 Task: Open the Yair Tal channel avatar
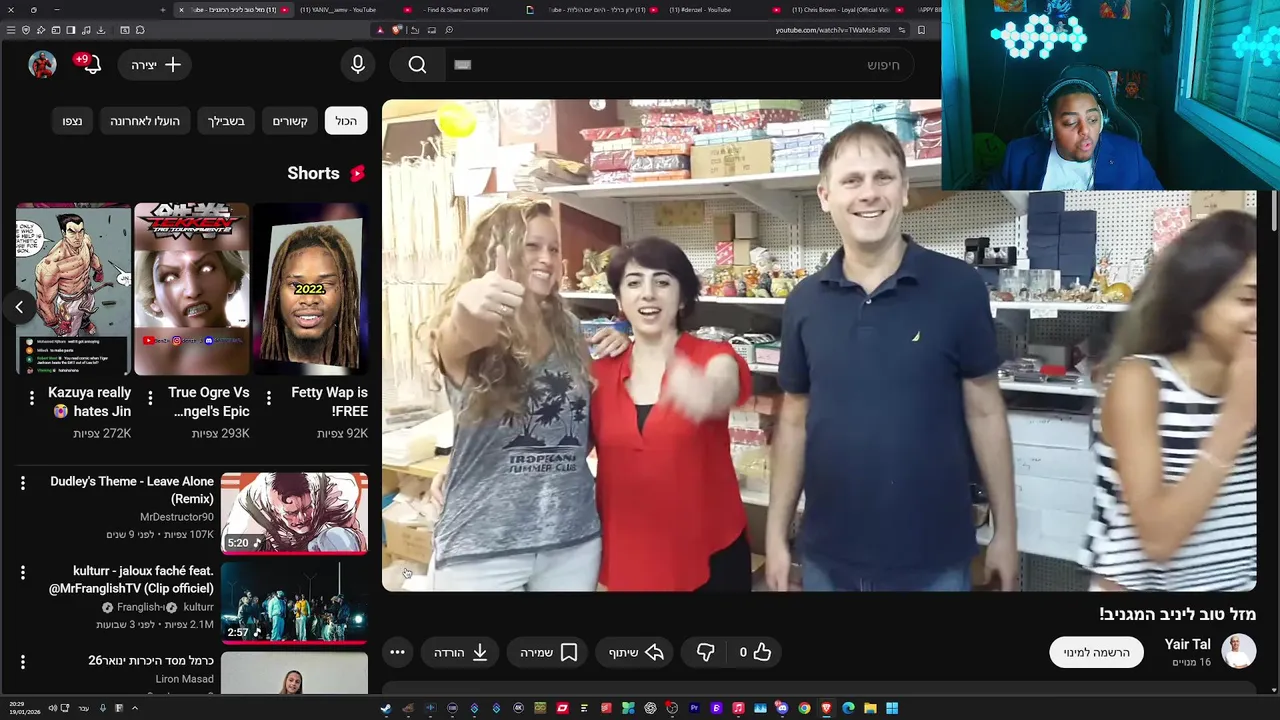1238,651
